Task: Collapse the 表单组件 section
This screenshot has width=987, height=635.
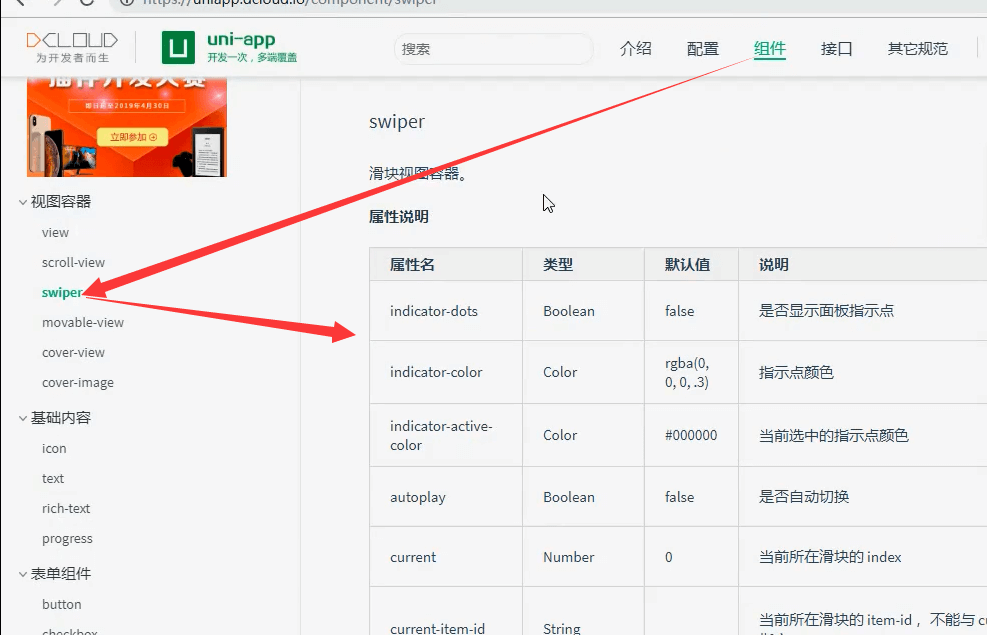Action: (x=55, y=574)
